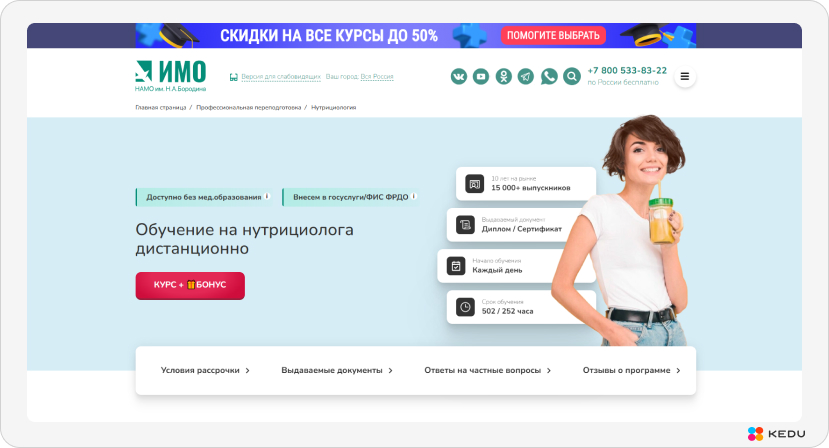Click chevron next to 'Выдаваемые документы'
829x448 pixels.
click(391, 371)
